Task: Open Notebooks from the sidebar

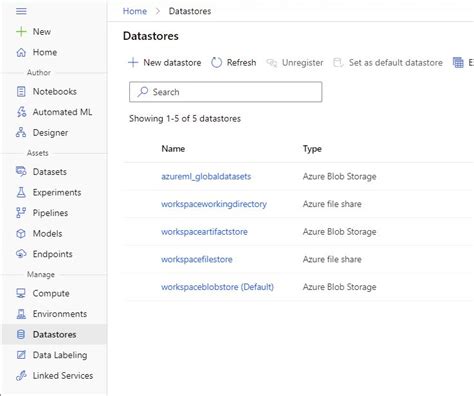Action: click(55, 91)
